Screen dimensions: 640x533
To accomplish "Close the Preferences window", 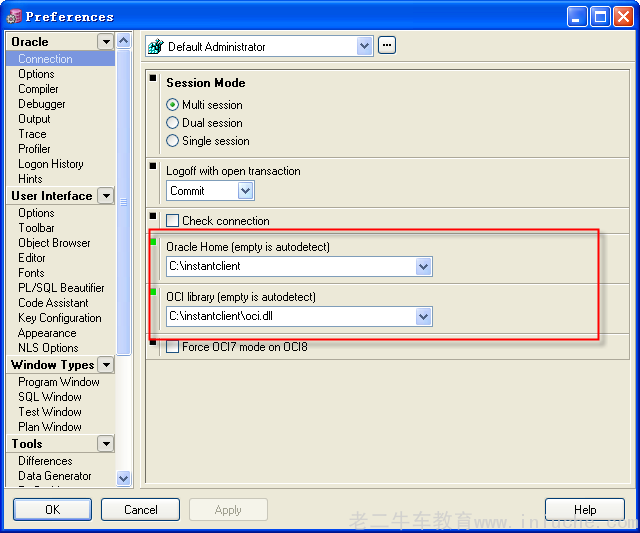I will (x=623, y=17).
